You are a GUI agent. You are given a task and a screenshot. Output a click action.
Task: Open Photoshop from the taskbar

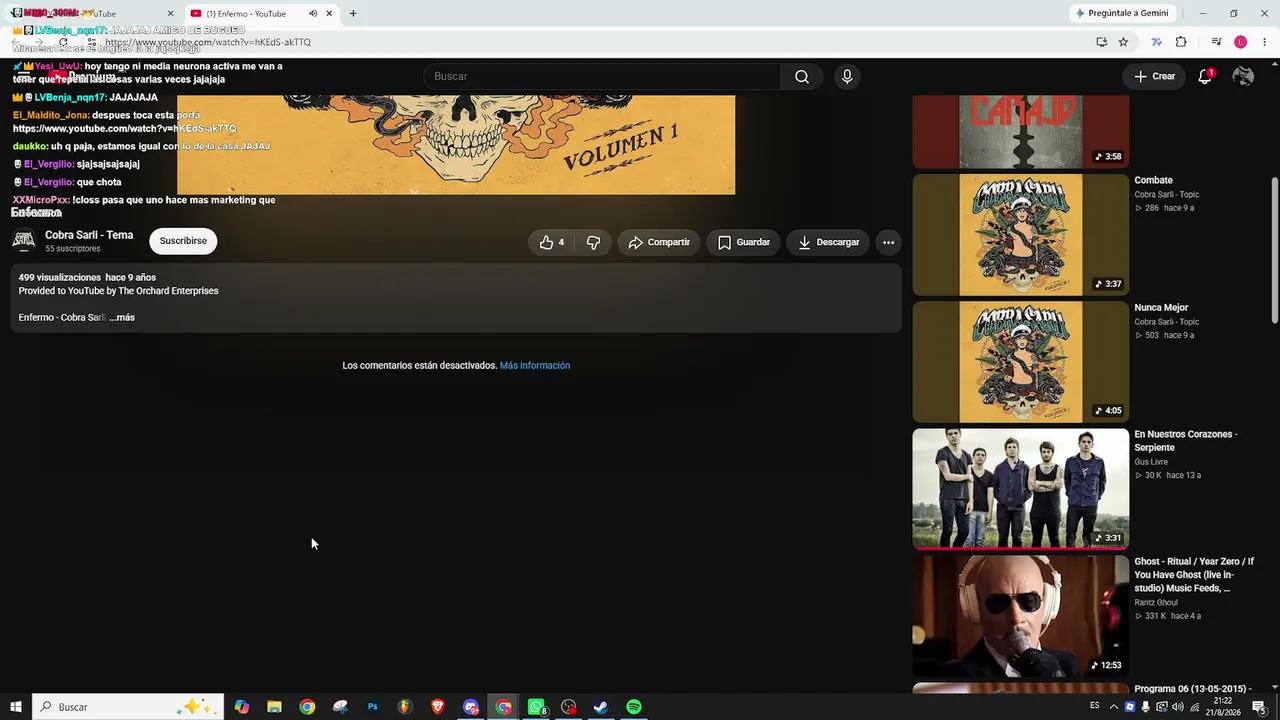[372, 707]
